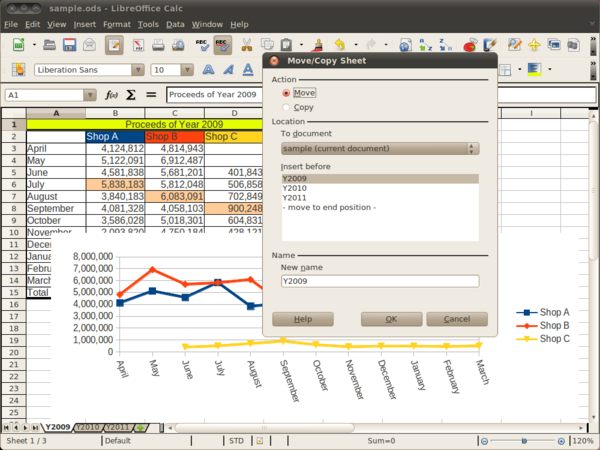Expand the font size dropdown
This screenshot has width=600, height=450.
(x=188, y=70)
